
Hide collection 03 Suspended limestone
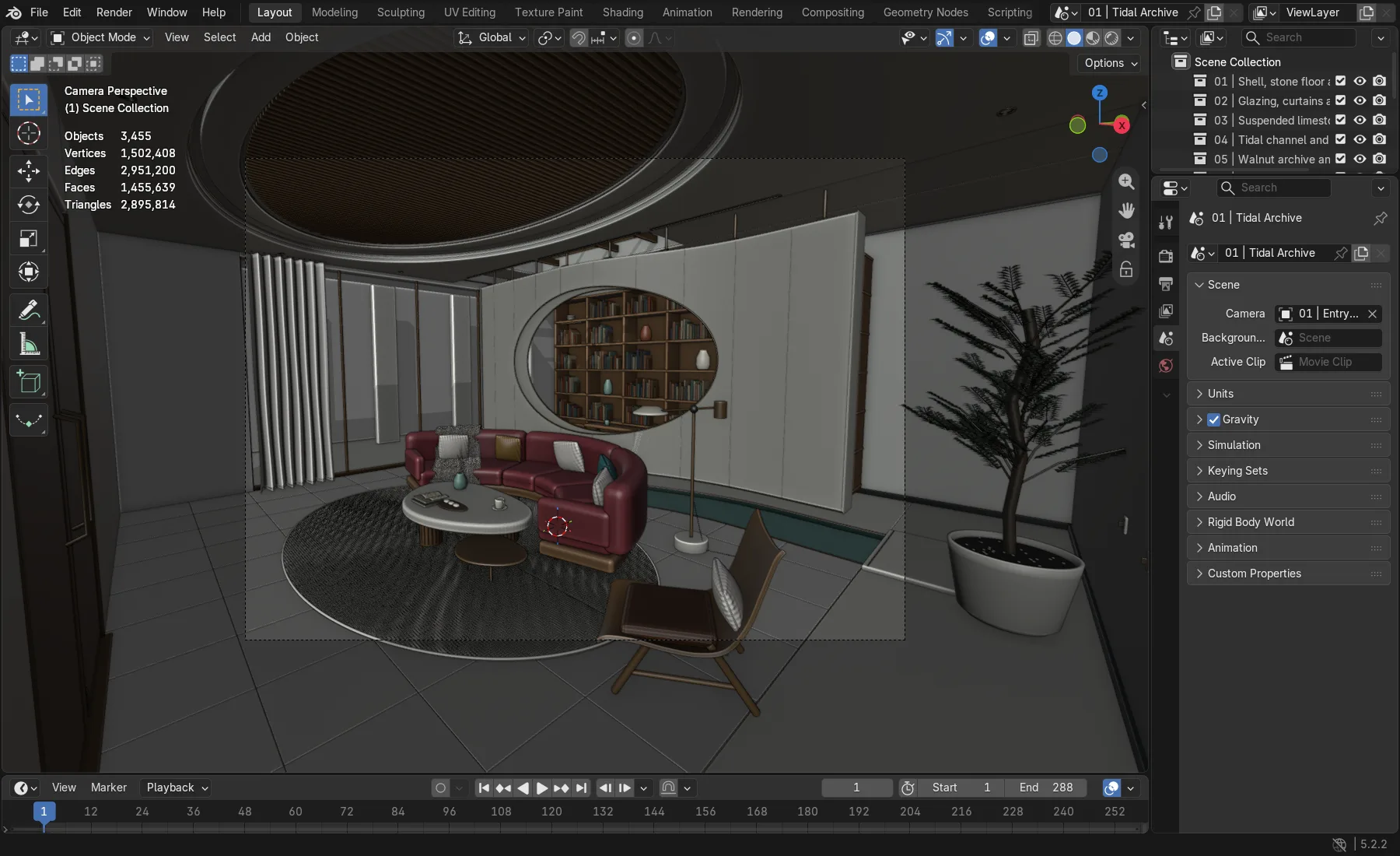click(1360, 120)
